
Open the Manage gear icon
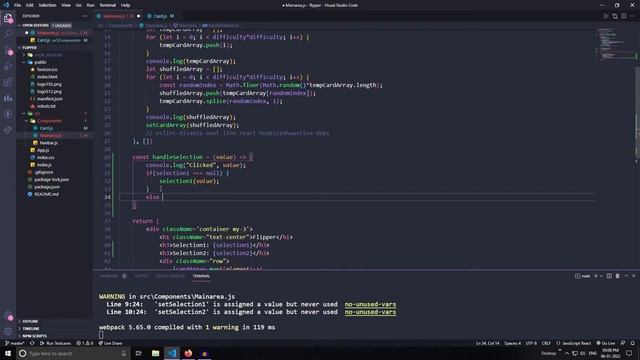click(x=8, y=331)
